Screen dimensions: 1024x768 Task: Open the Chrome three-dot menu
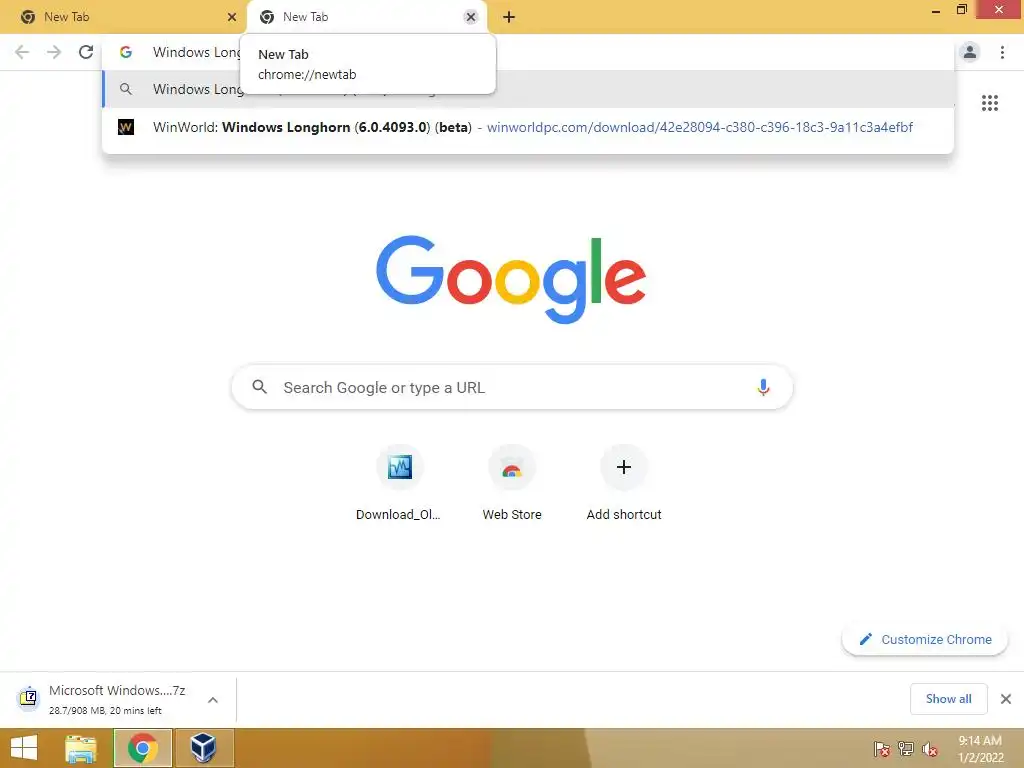[x=1002, y=52]
